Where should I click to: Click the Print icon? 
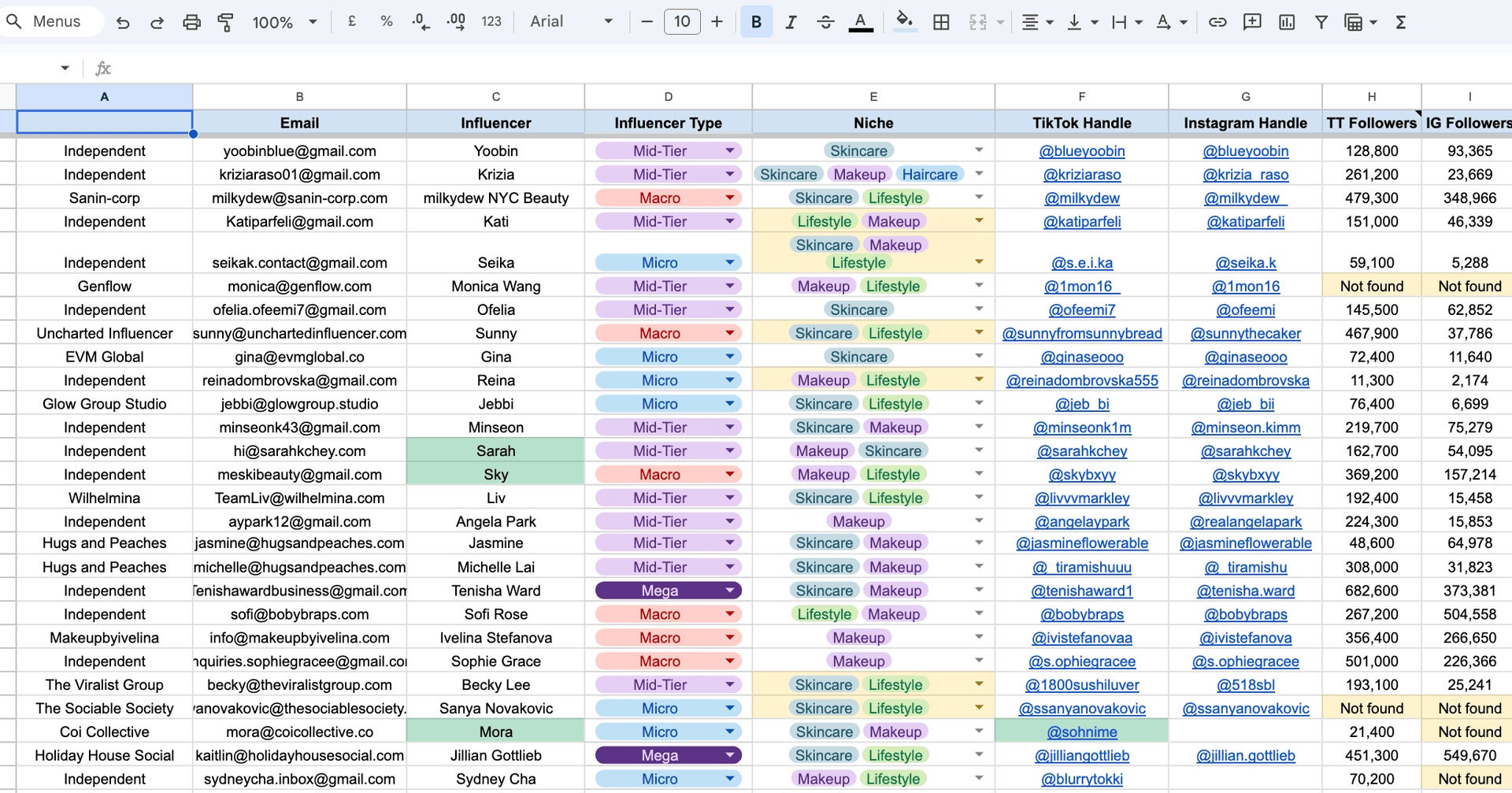click(191, 22)
